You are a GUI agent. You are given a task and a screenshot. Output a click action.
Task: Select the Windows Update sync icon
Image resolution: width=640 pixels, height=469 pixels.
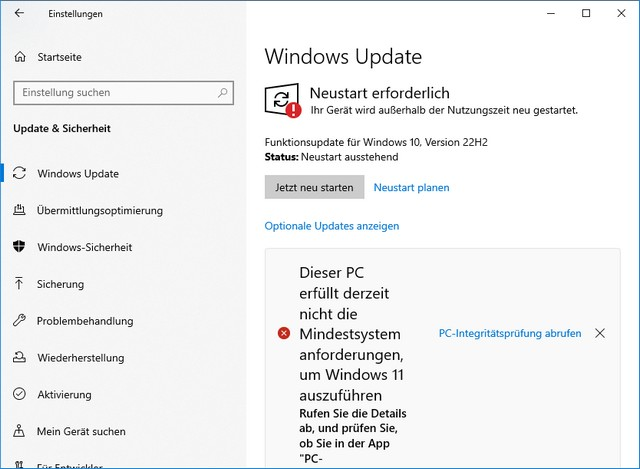[19, 173]
